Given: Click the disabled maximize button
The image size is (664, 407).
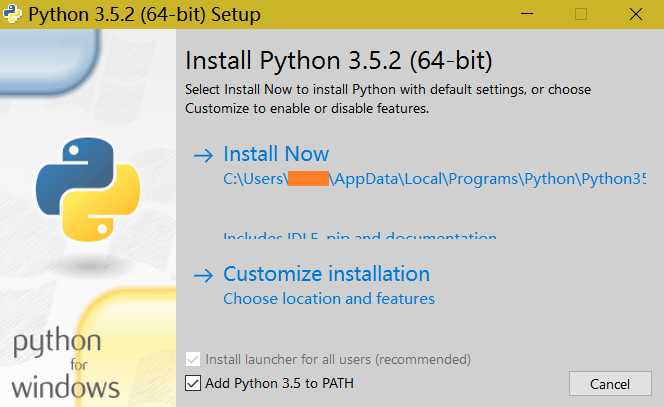Looking at the screenshot, I should 581,14.
